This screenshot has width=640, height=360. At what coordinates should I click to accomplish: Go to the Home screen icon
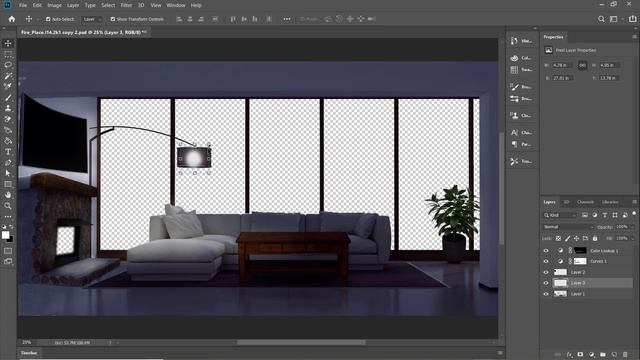pos(11,19)
